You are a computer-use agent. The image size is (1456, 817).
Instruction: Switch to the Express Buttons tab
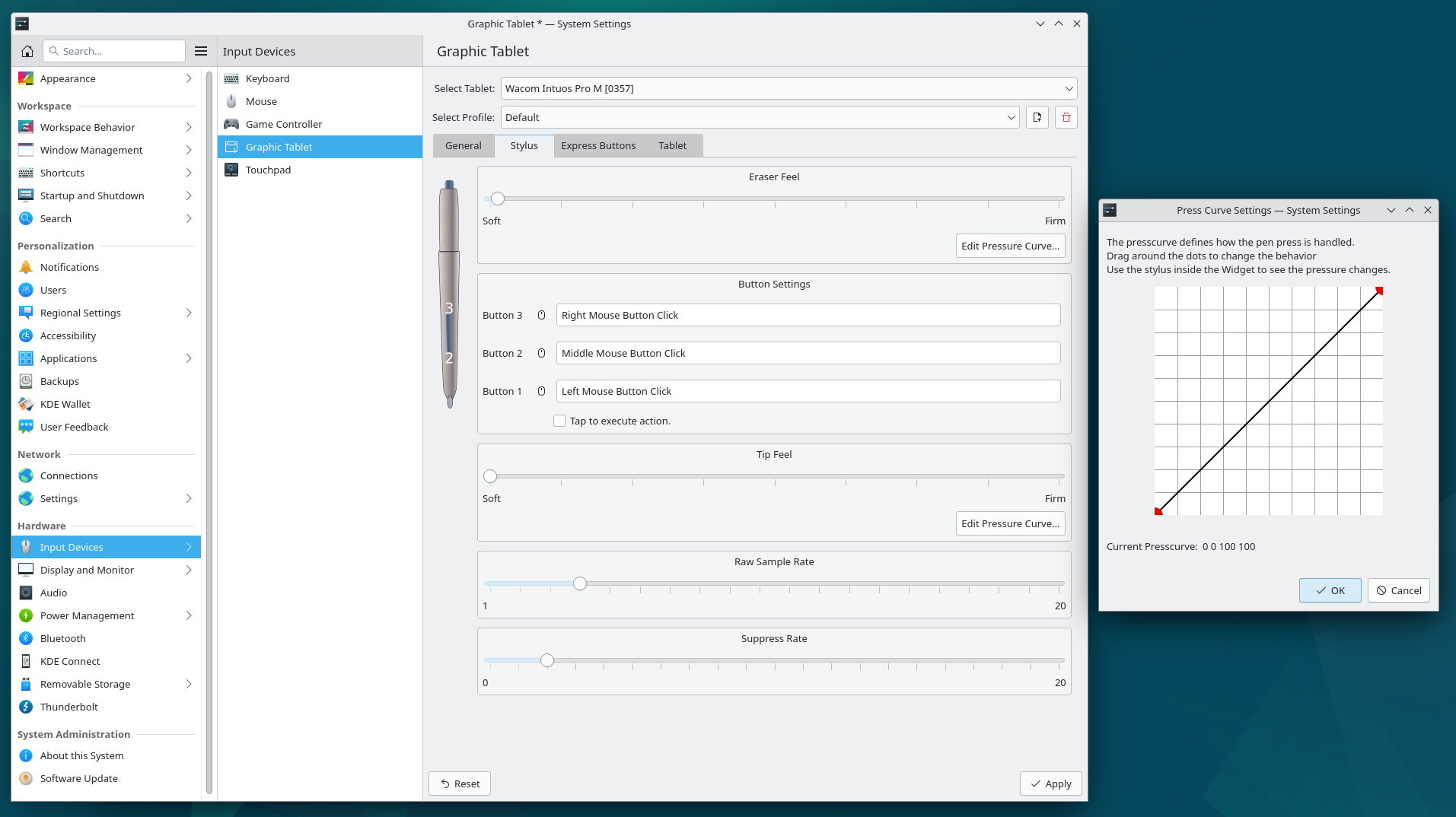click(598, 145)
